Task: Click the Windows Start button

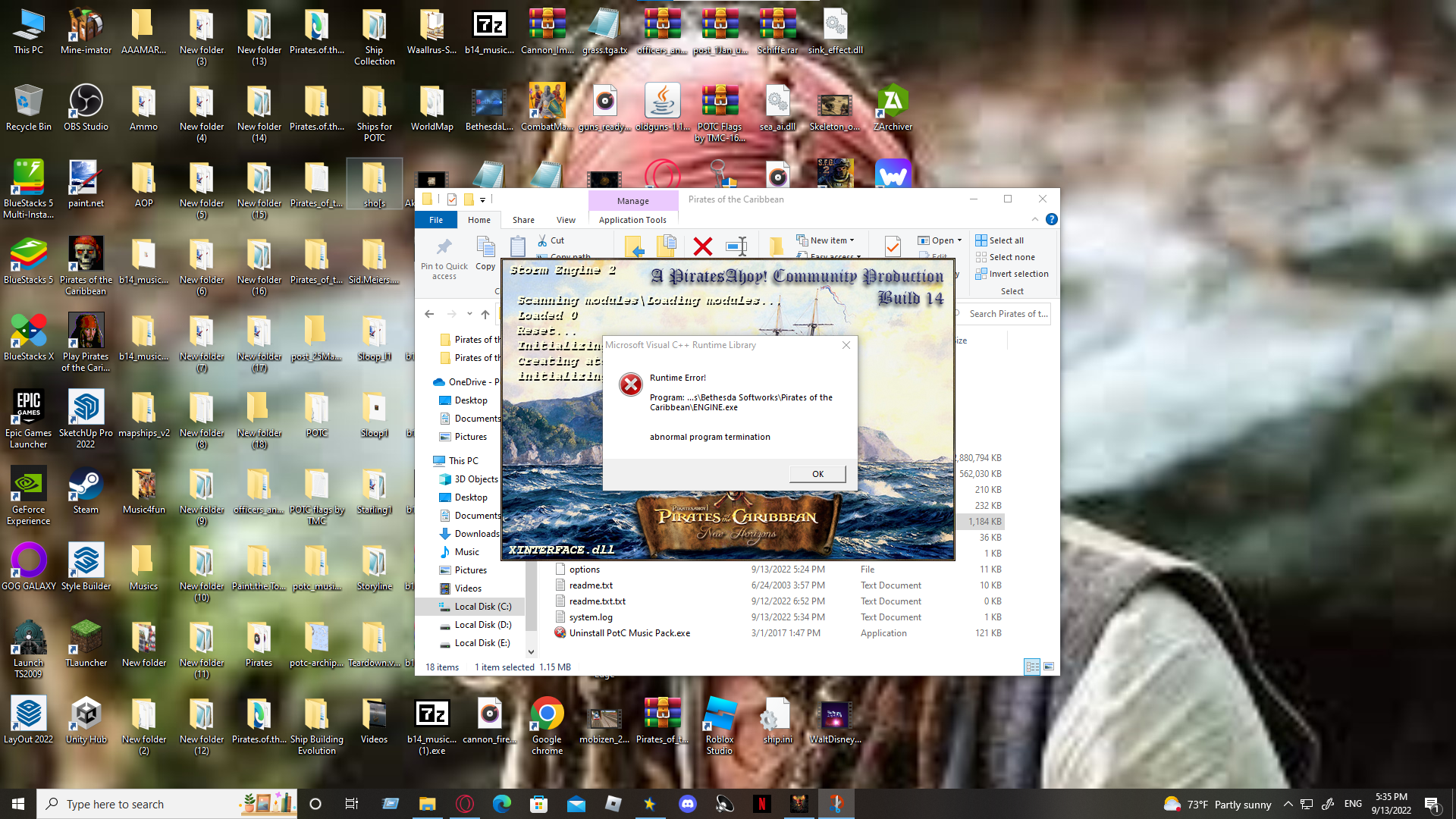Action: click(x=18, y=804)
